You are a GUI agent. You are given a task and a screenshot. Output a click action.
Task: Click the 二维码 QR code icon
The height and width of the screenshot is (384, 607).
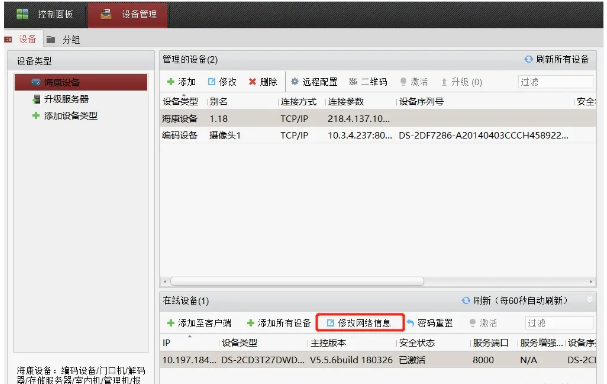353,82
